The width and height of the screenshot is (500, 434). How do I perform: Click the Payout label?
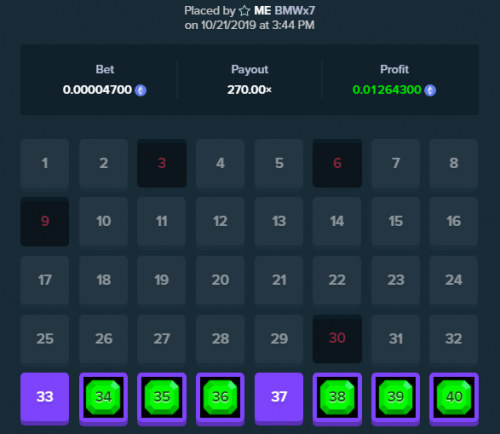[250, 69]
